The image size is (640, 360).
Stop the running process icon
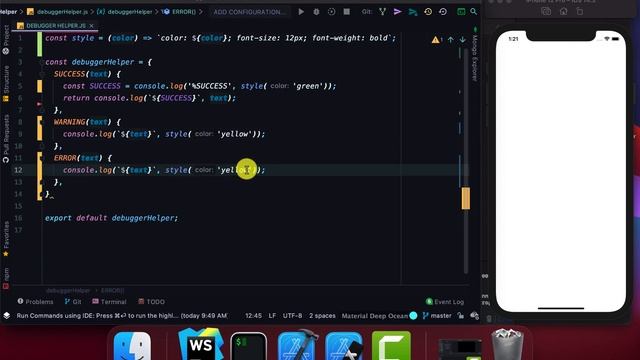pyautogui.click(x=347, y=12)
